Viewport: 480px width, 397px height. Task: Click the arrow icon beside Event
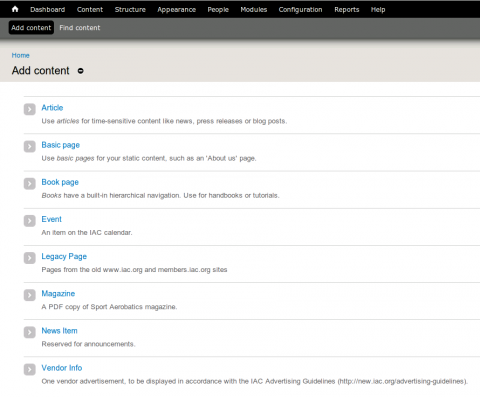pos(30,221)
